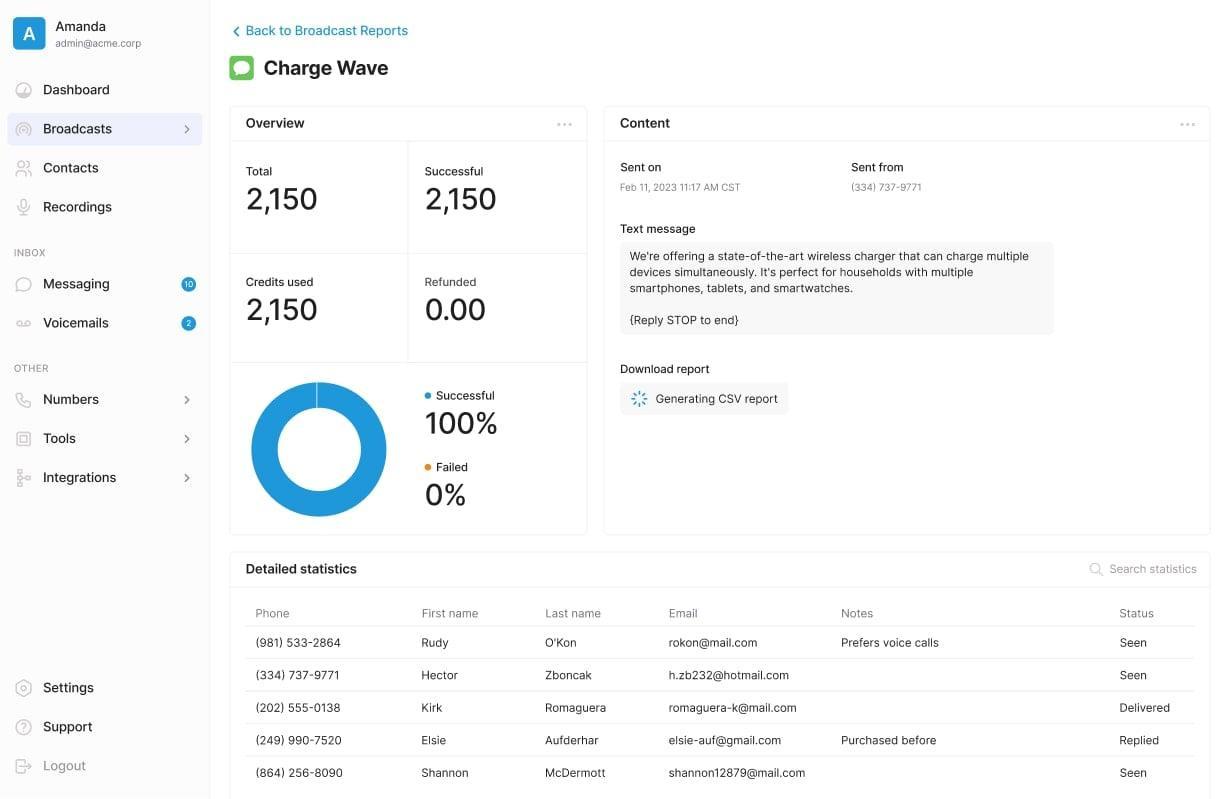Click the Support help icon
This screenshot has height=799, width=1230.
[24, 727]
